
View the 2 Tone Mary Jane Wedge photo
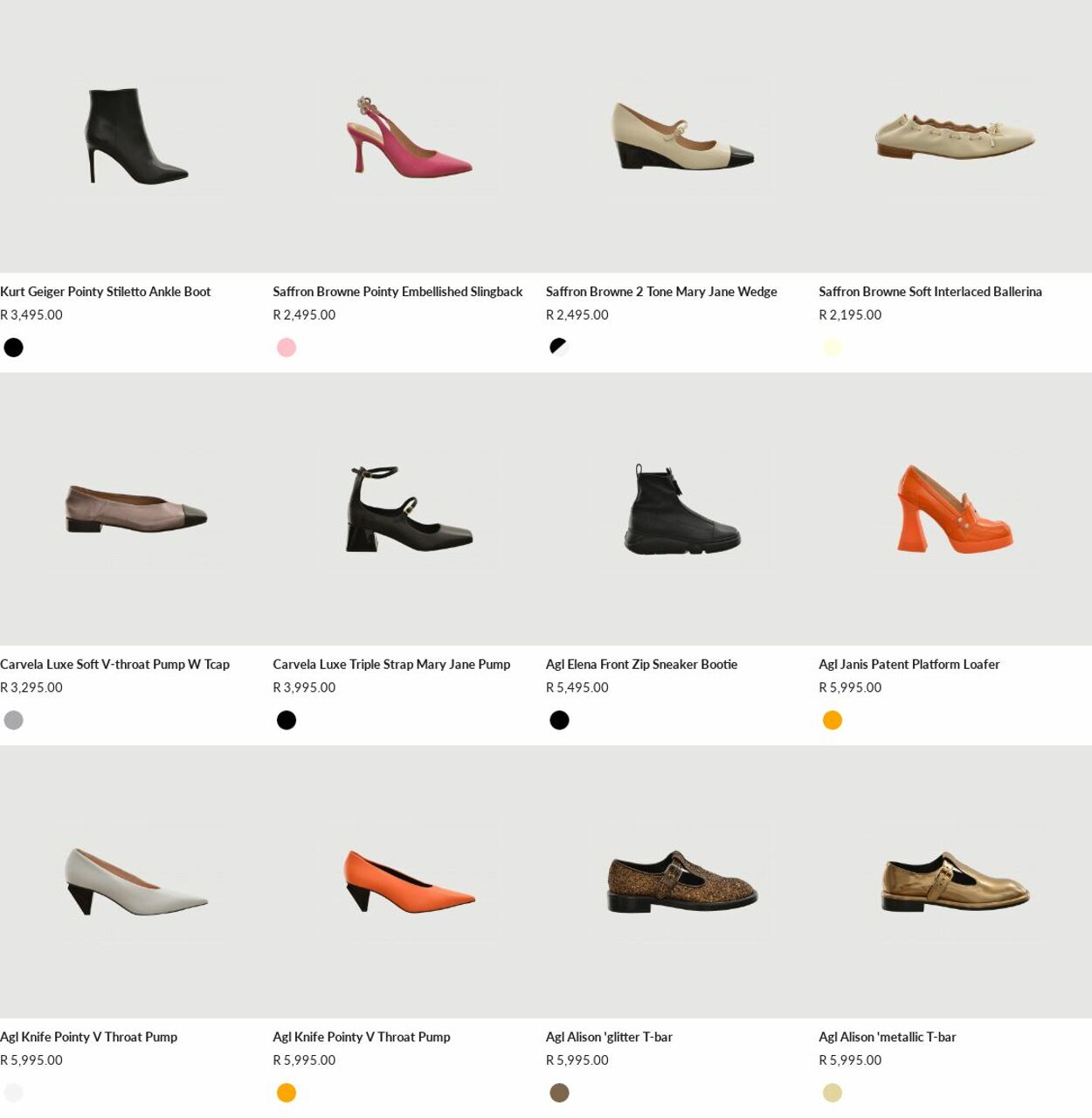point(682,136)
